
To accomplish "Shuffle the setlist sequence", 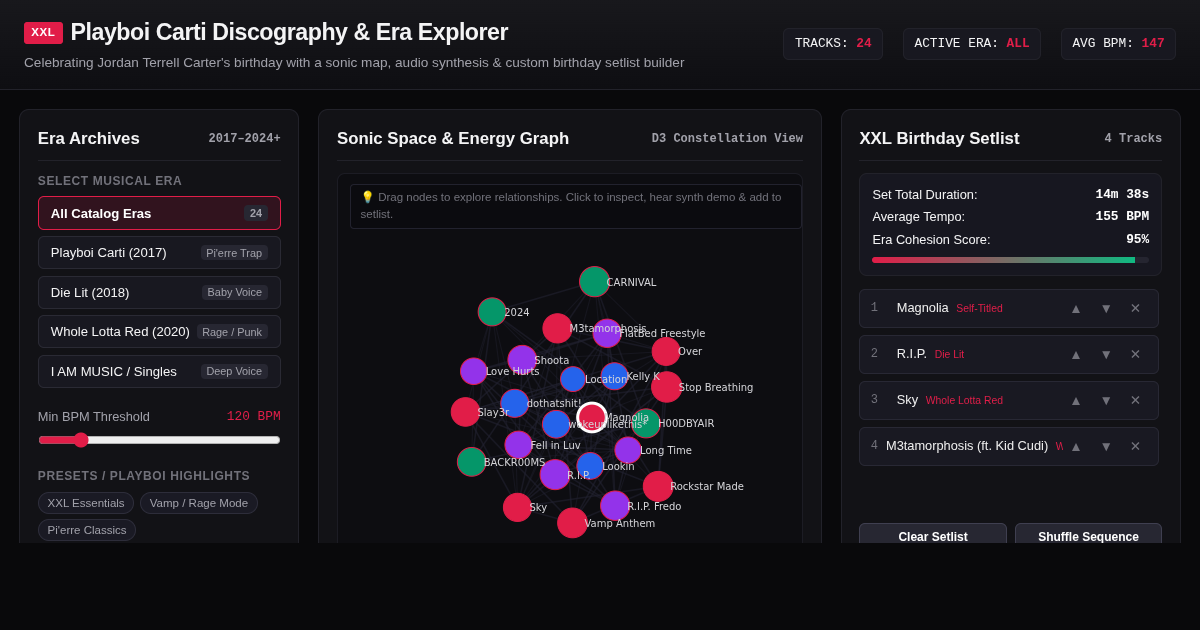I will coord(1088,534).
